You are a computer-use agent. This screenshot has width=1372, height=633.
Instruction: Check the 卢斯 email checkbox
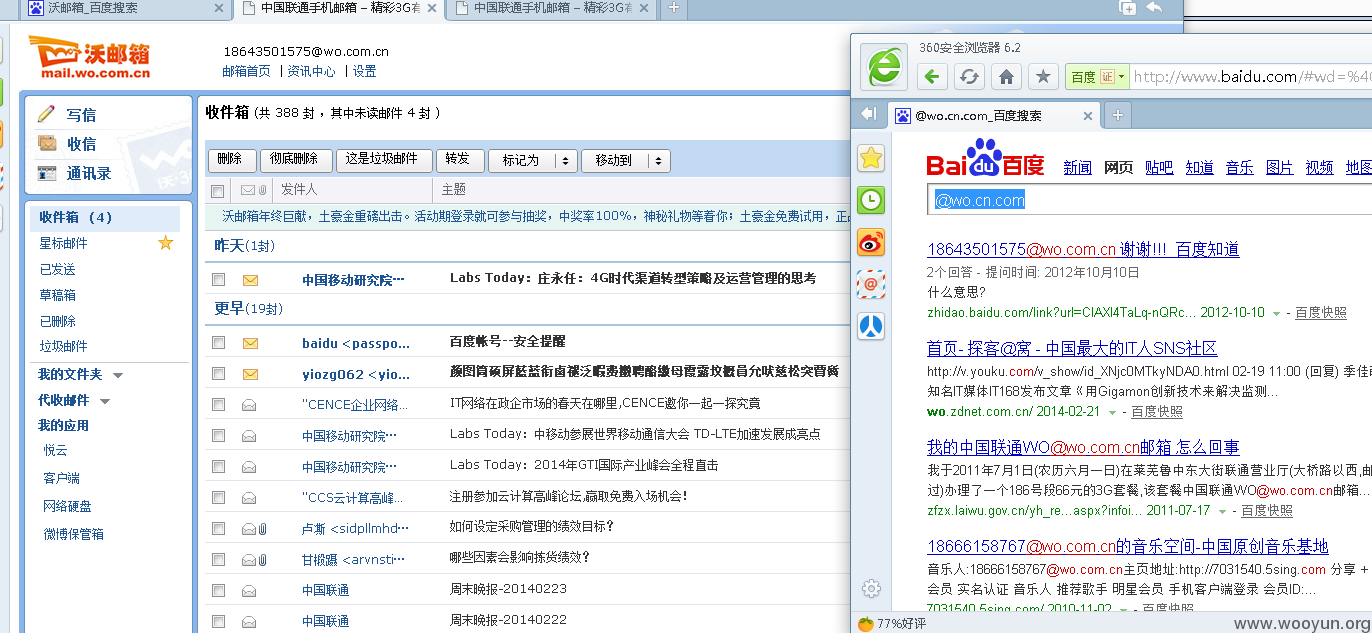219,528
